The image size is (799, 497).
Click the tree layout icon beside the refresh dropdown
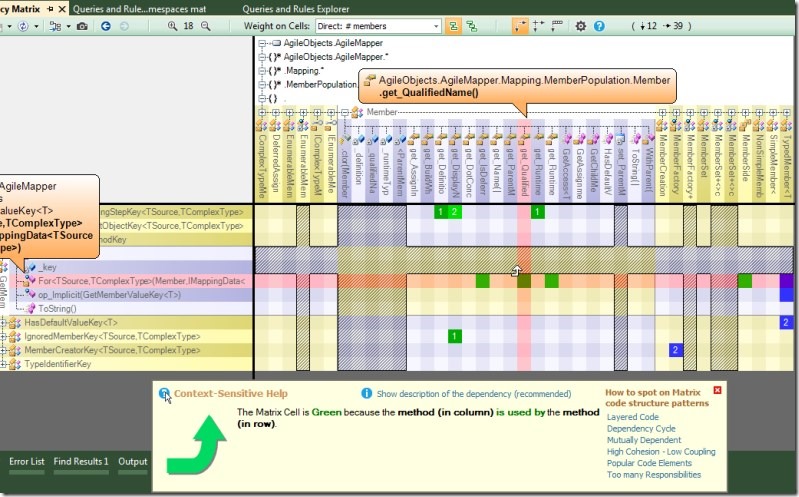[x=55, y=26]
